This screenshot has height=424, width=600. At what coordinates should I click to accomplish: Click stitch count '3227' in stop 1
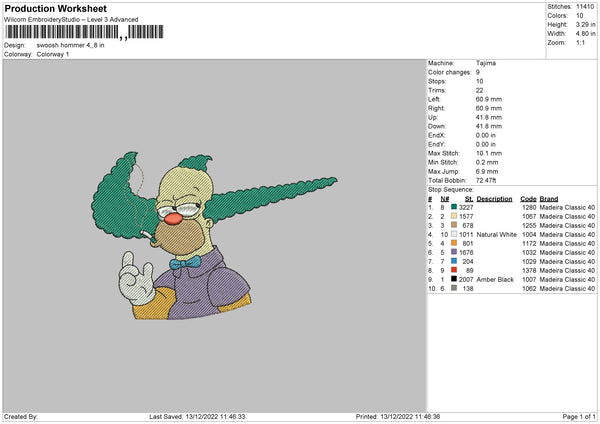[x=466, y=207]
